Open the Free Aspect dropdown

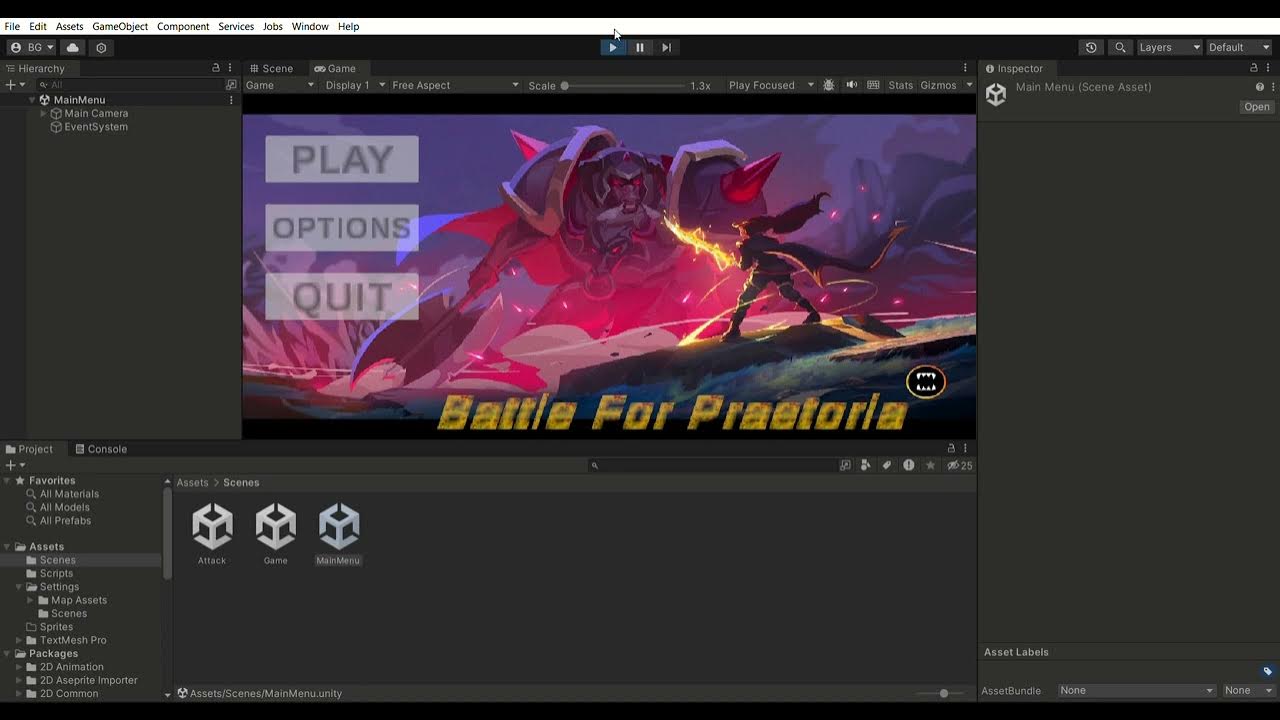tap(455, 85)
